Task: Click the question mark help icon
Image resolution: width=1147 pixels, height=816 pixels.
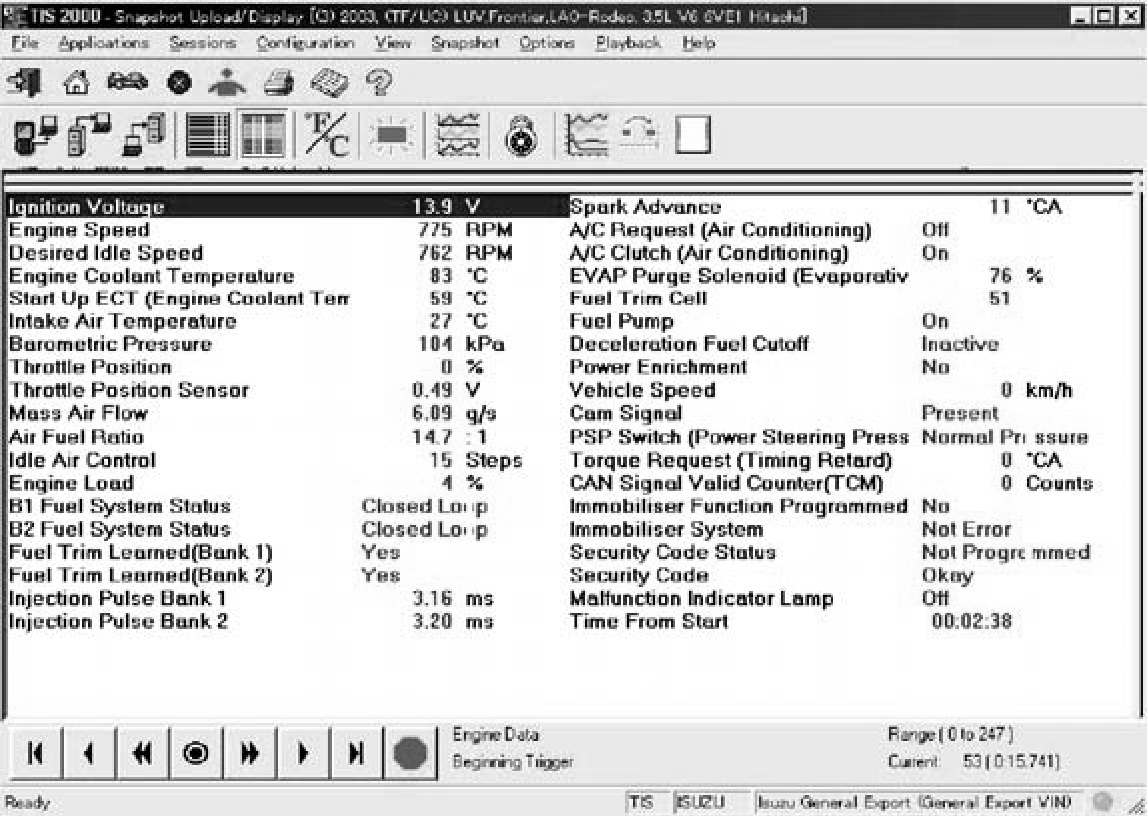Action: tap(378, 85)
